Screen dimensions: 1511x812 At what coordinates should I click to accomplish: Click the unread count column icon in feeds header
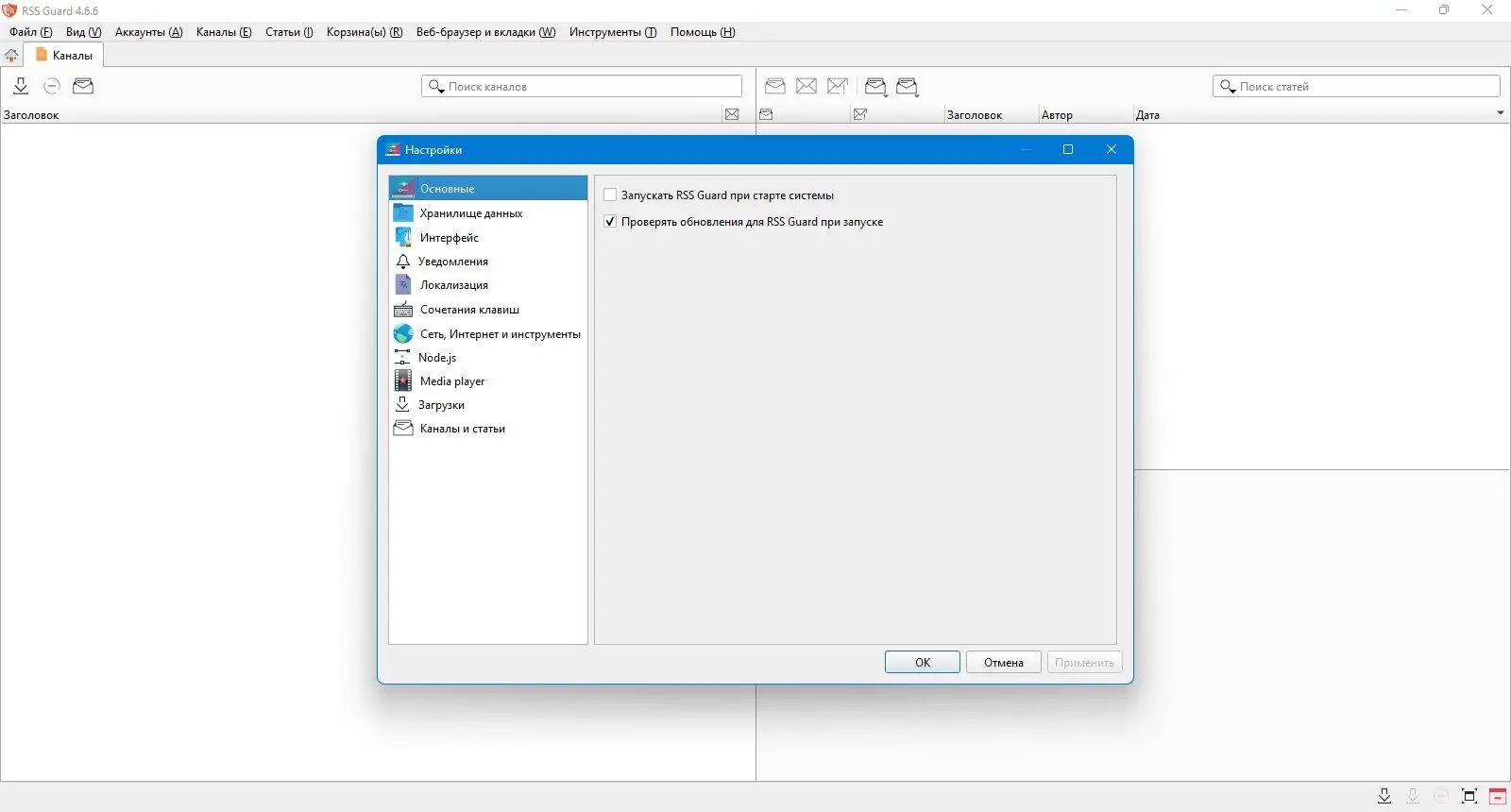coord(732,114)
